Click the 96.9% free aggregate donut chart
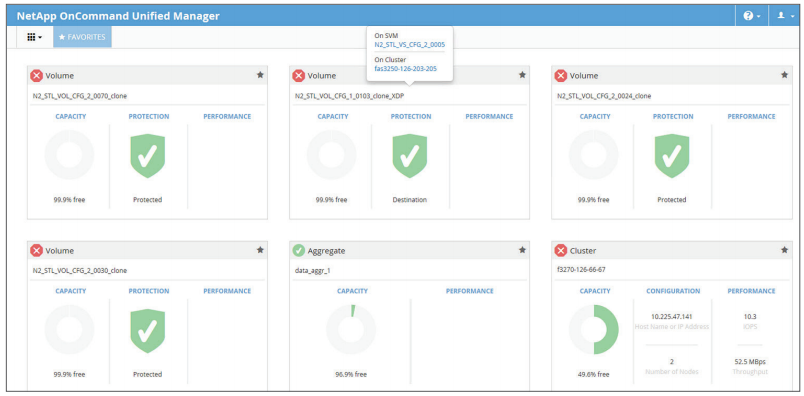This screenshot has width=804, height=396. [351, 330]
